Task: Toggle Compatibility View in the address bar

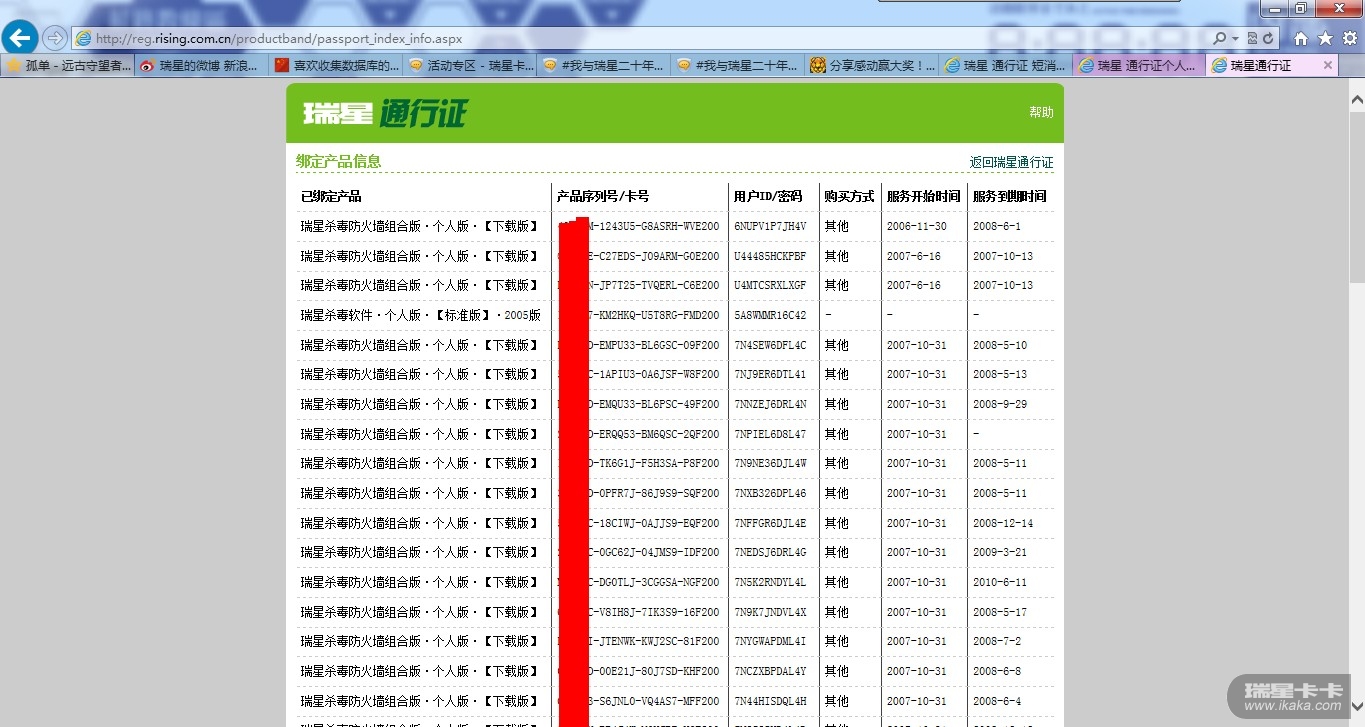Action: click(x=1252, y=38)
